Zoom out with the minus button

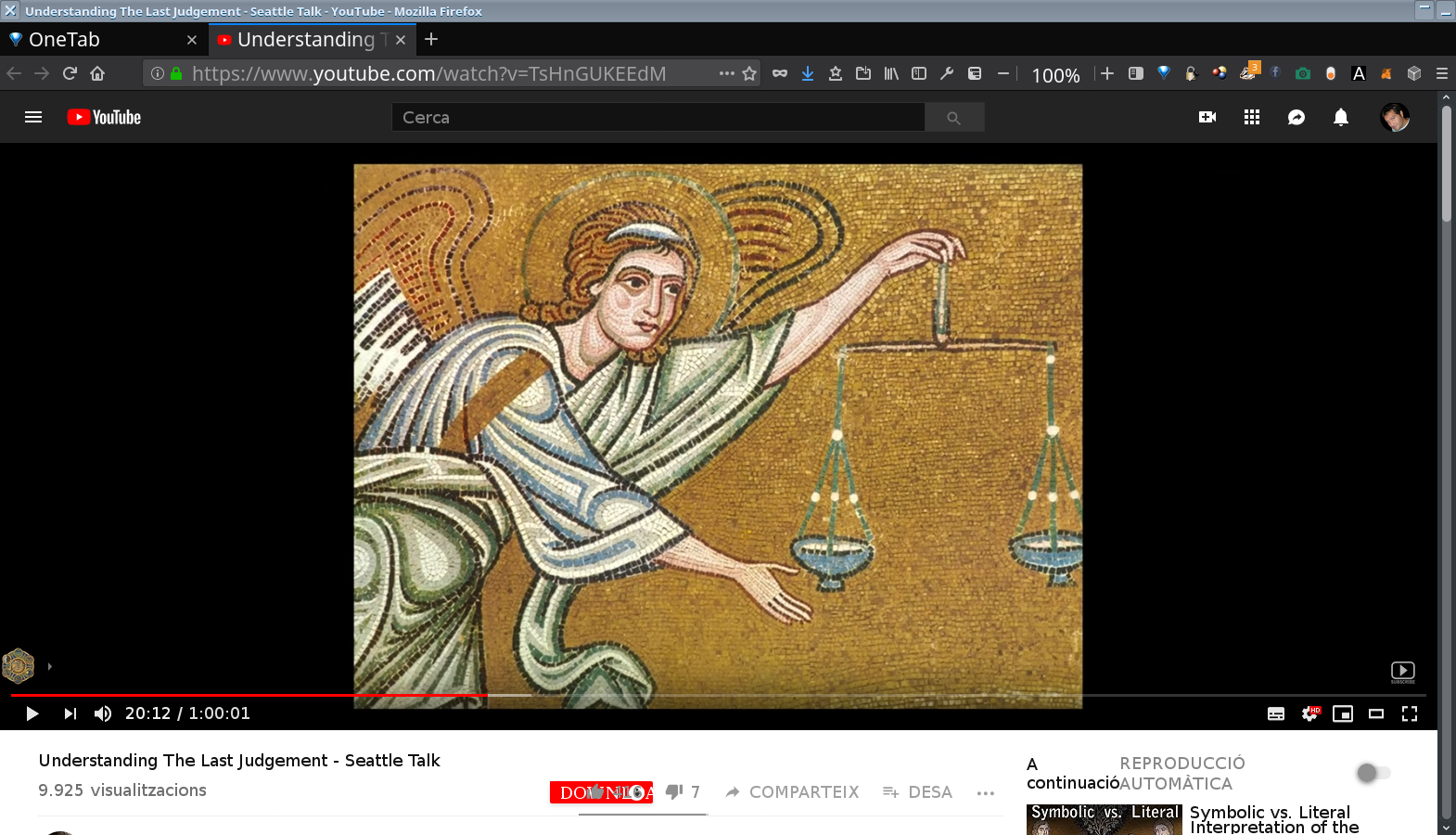coord(1003,73)
